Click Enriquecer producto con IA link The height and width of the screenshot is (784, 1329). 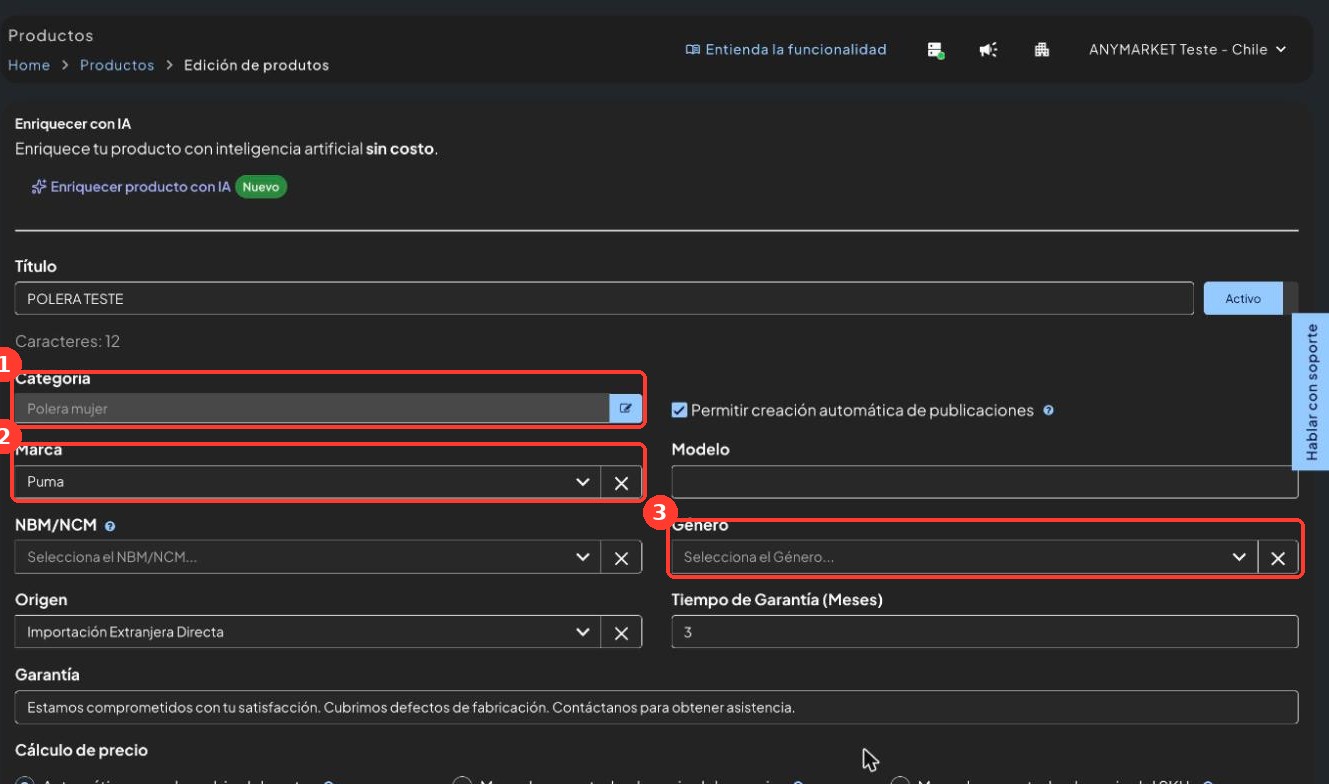coord(141,187)
